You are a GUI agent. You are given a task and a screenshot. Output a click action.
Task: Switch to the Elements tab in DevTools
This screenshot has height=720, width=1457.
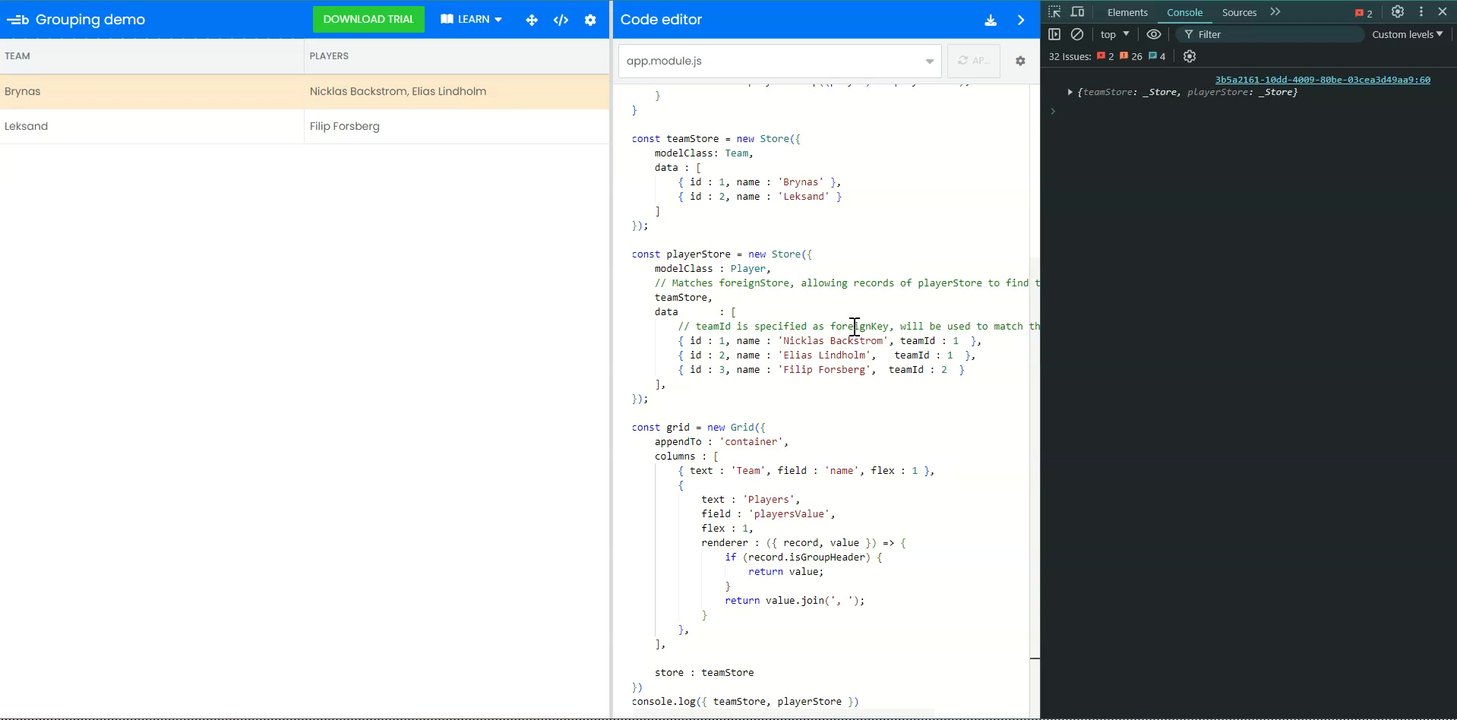tap(1127, 12)
